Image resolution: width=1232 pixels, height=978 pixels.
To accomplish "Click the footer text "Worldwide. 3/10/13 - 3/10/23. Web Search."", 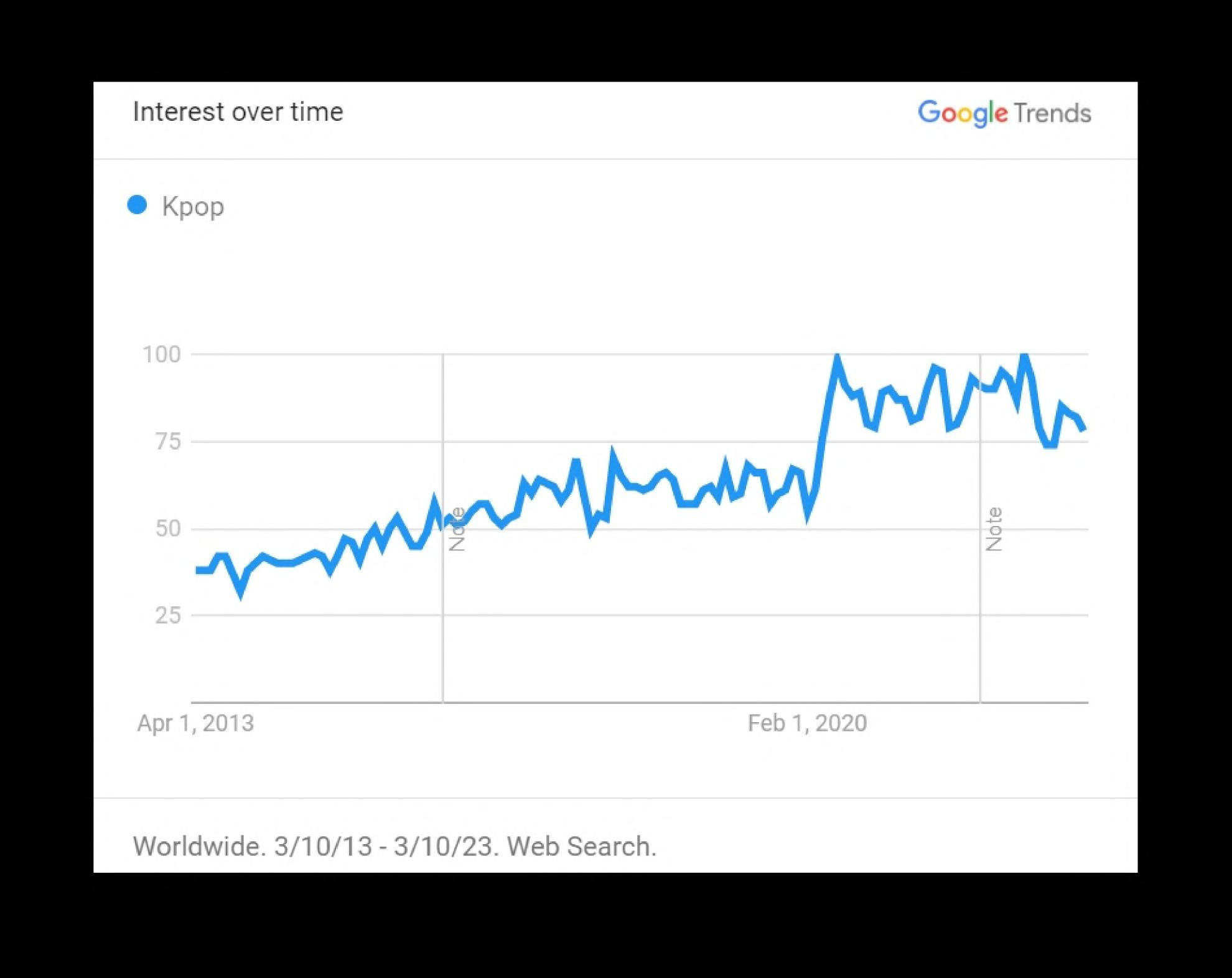I will click(394, 847).
